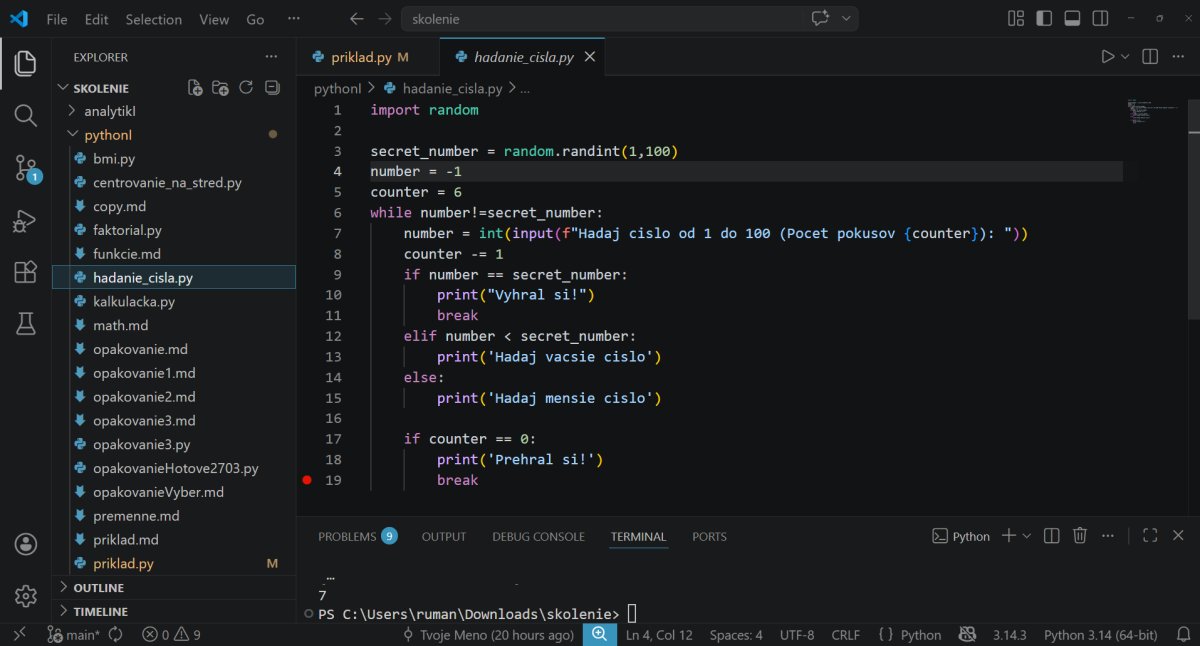
Task: Kill terminal using the trash icon
Action: pyautogui.click(x=1080, y=536)
